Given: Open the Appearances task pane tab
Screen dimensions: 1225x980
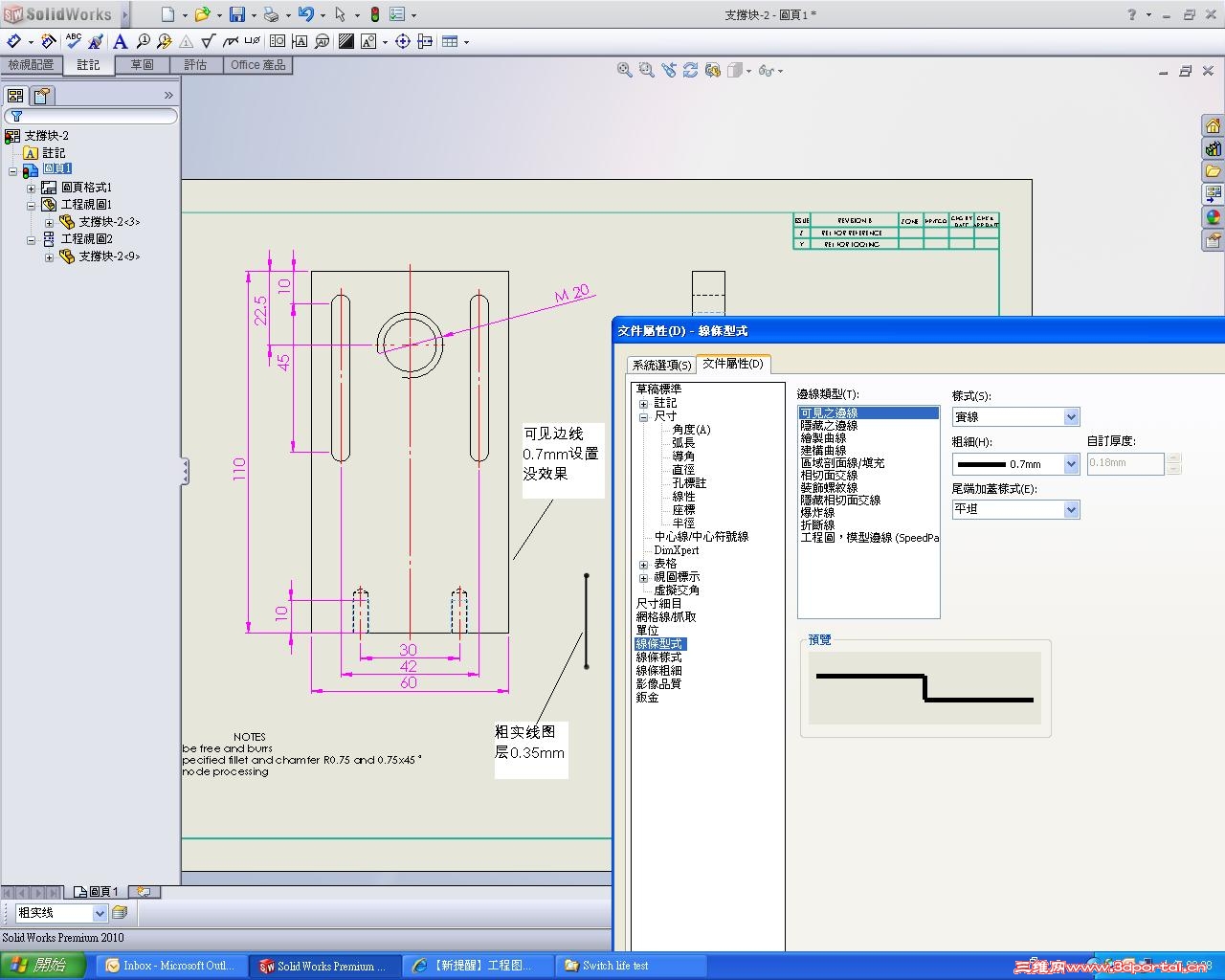Looking at the screenshot, I should 1213,218.
